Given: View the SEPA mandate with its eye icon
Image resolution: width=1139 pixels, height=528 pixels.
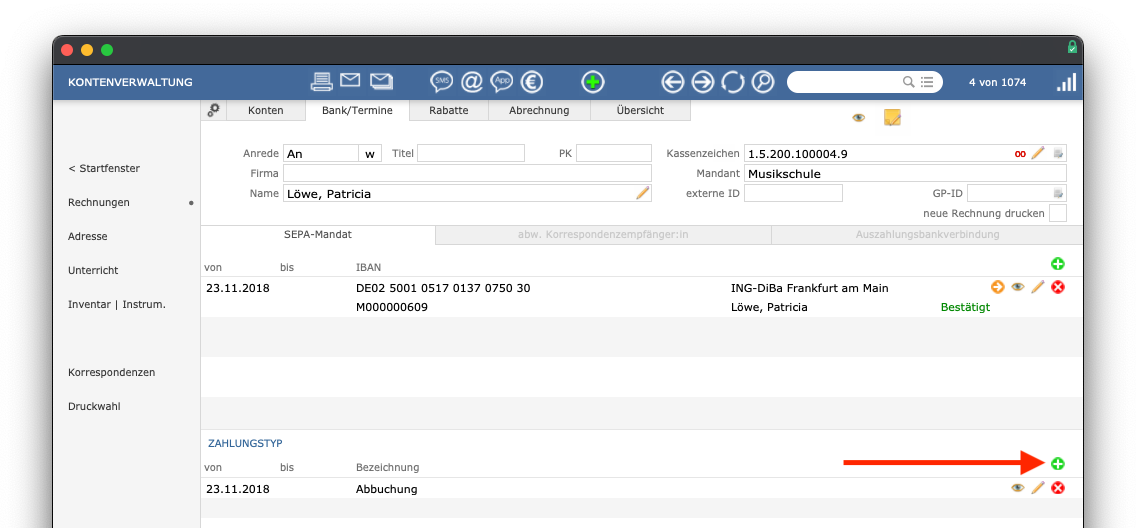Looking at the screenshot, I should 1018,288.
